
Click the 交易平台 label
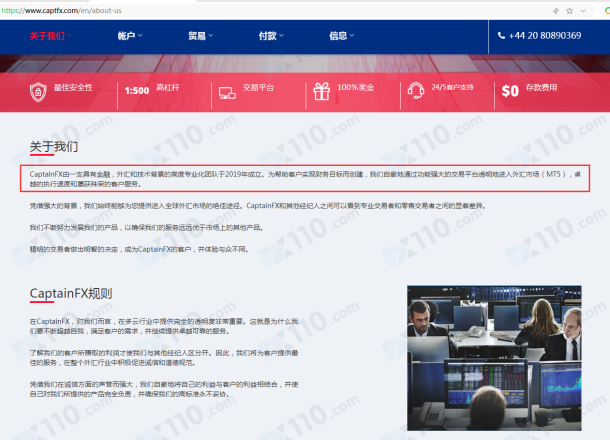[258, 88]
